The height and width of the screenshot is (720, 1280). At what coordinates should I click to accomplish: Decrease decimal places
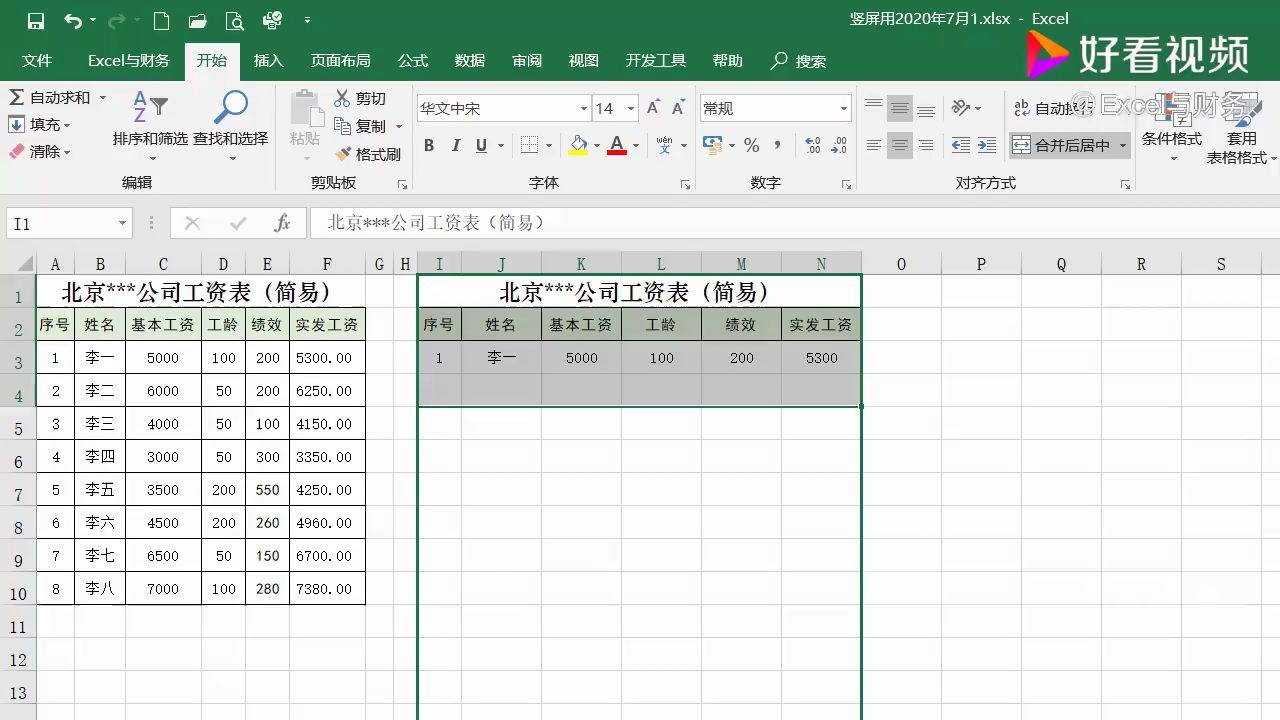(x=840, y=145)
